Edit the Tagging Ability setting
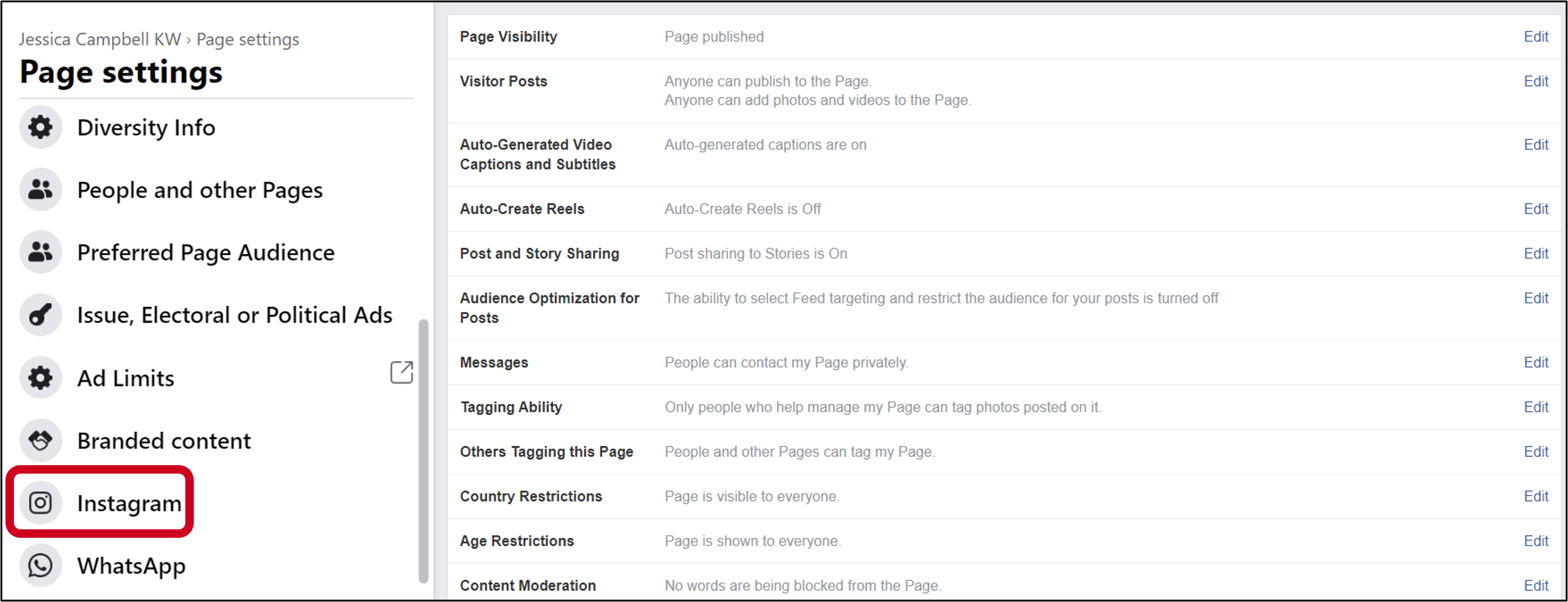Image resolution: width=1568 pixels, height=602 pixels. [1536, 406]
